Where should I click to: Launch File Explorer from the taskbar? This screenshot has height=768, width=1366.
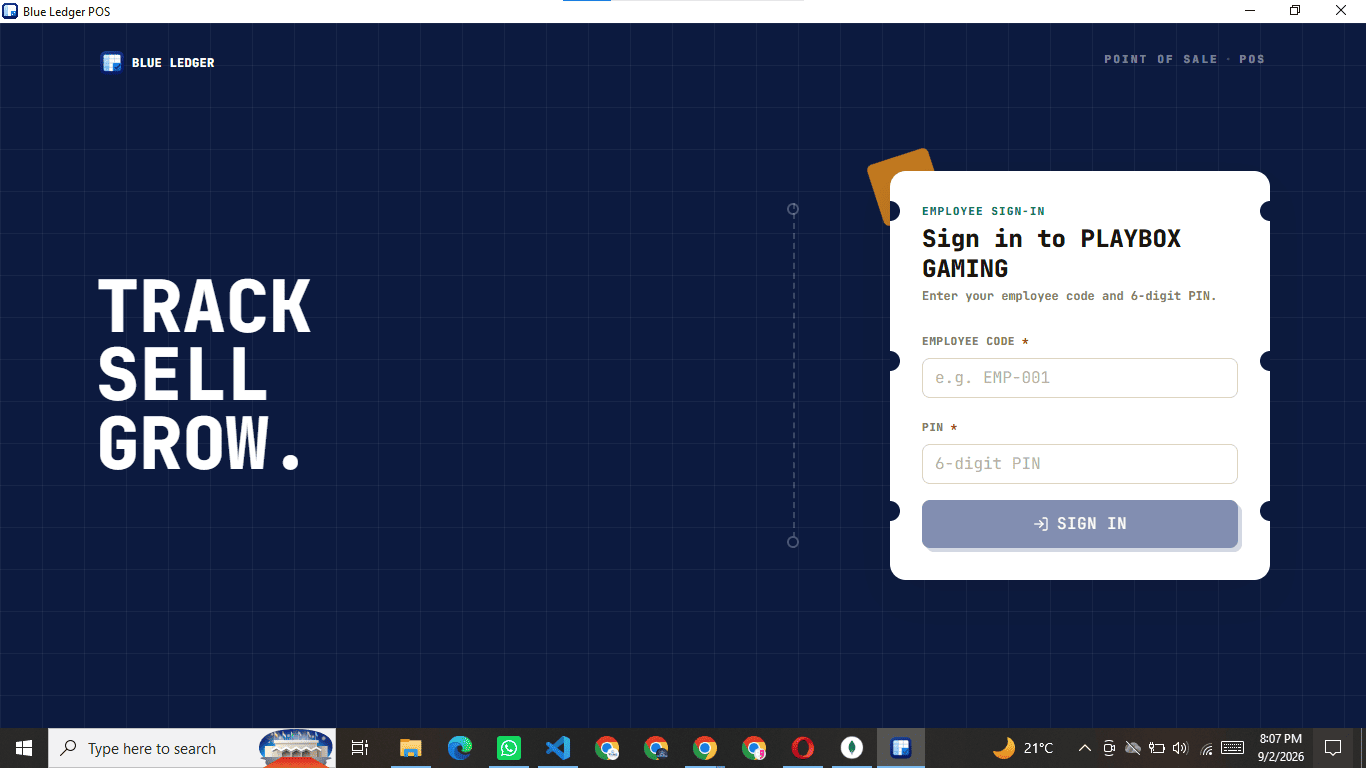pos(410,748)
